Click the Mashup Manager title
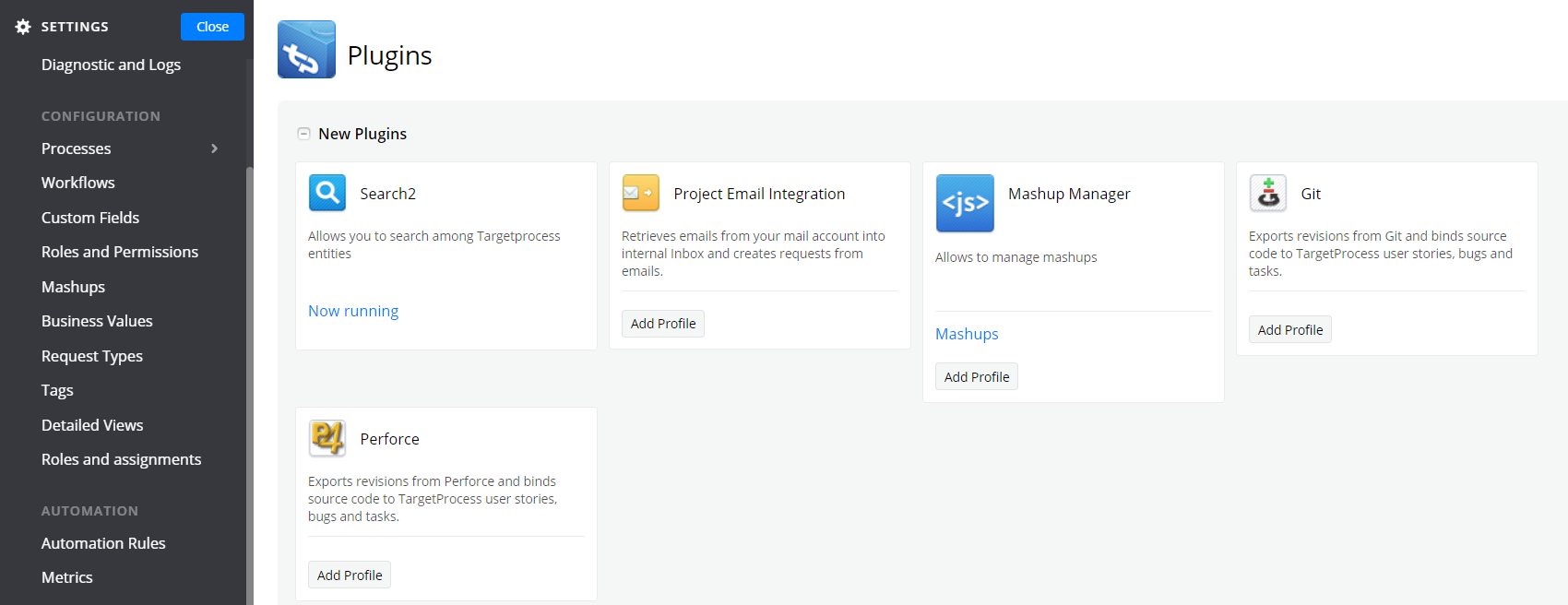 (1069, 194)
